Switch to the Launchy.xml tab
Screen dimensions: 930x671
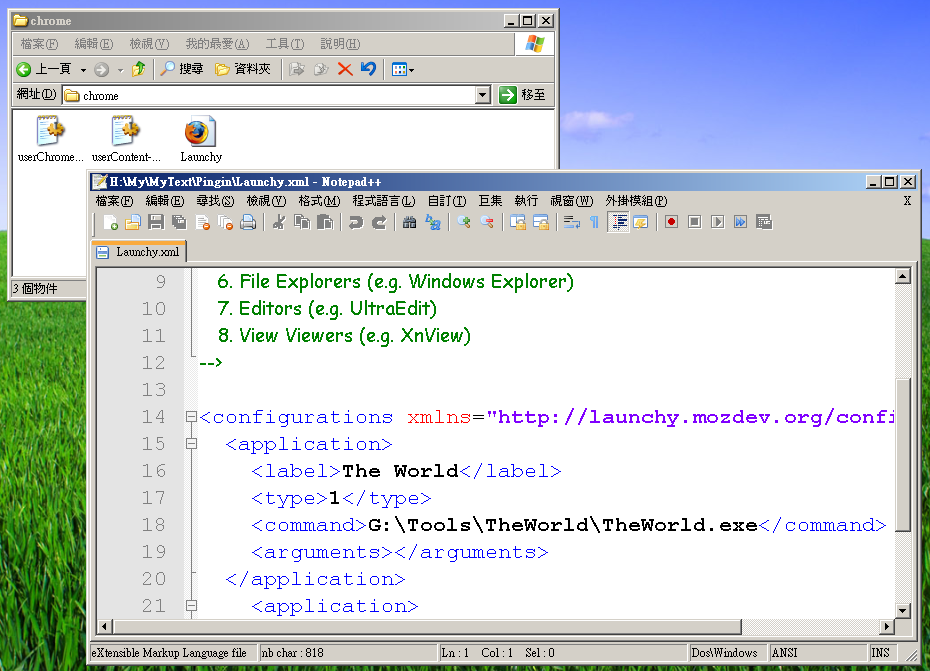click(x=138, y=252)
